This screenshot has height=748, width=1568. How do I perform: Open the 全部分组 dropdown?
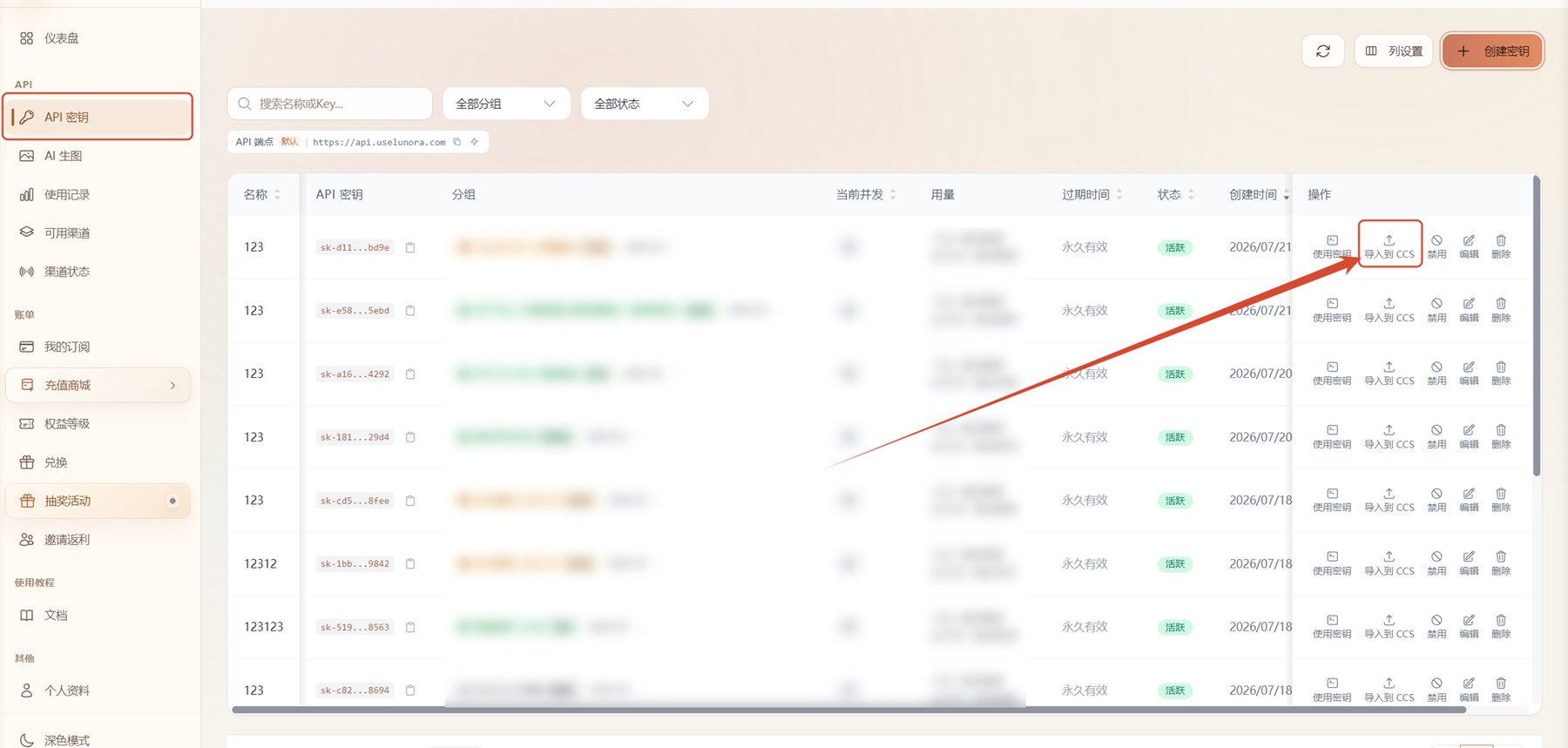click(x=506, y=104)
